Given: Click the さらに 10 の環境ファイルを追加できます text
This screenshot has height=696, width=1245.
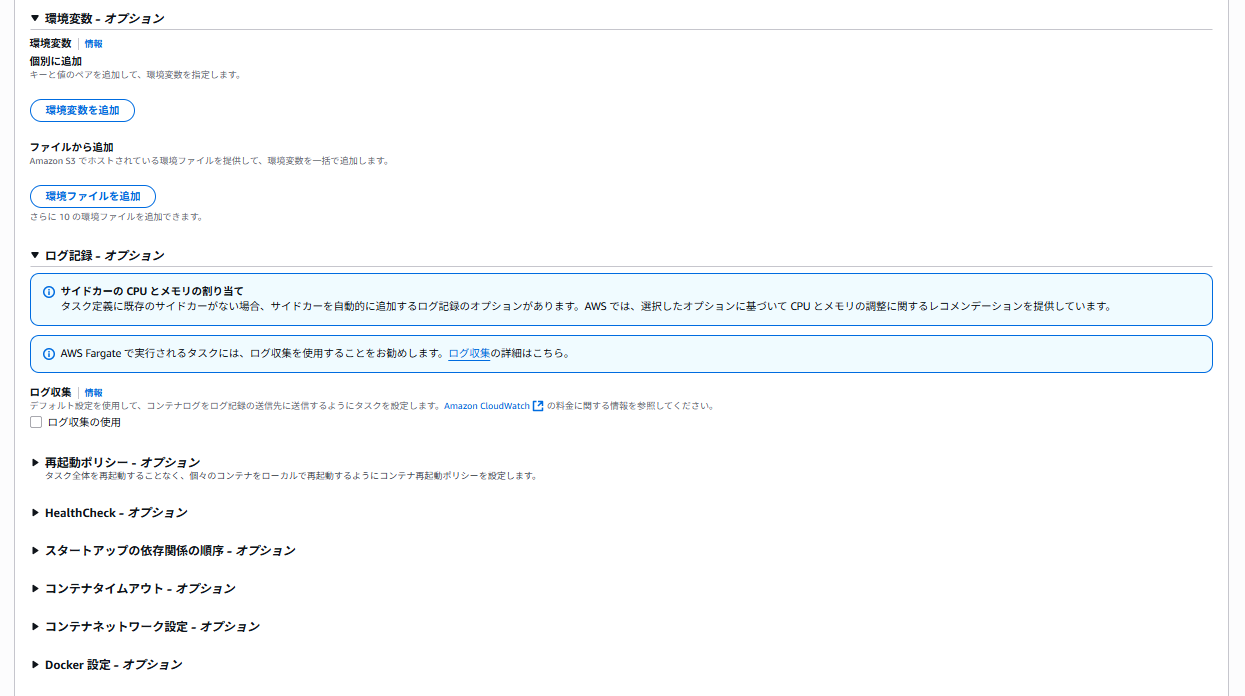Looking at the screenshot, I should click(116, 217).
